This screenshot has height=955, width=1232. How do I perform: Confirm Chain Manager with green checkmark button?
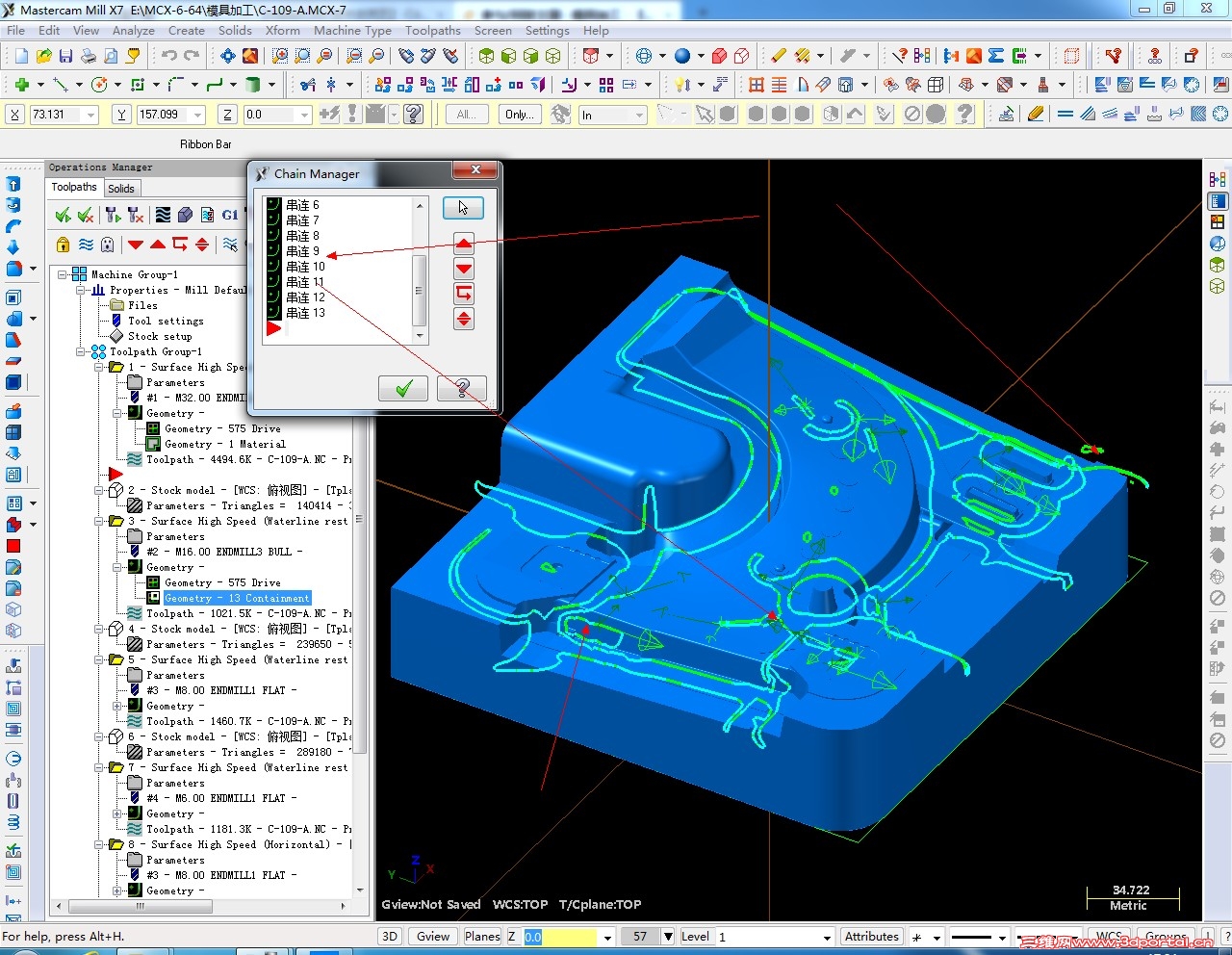[x=403, y=388]
